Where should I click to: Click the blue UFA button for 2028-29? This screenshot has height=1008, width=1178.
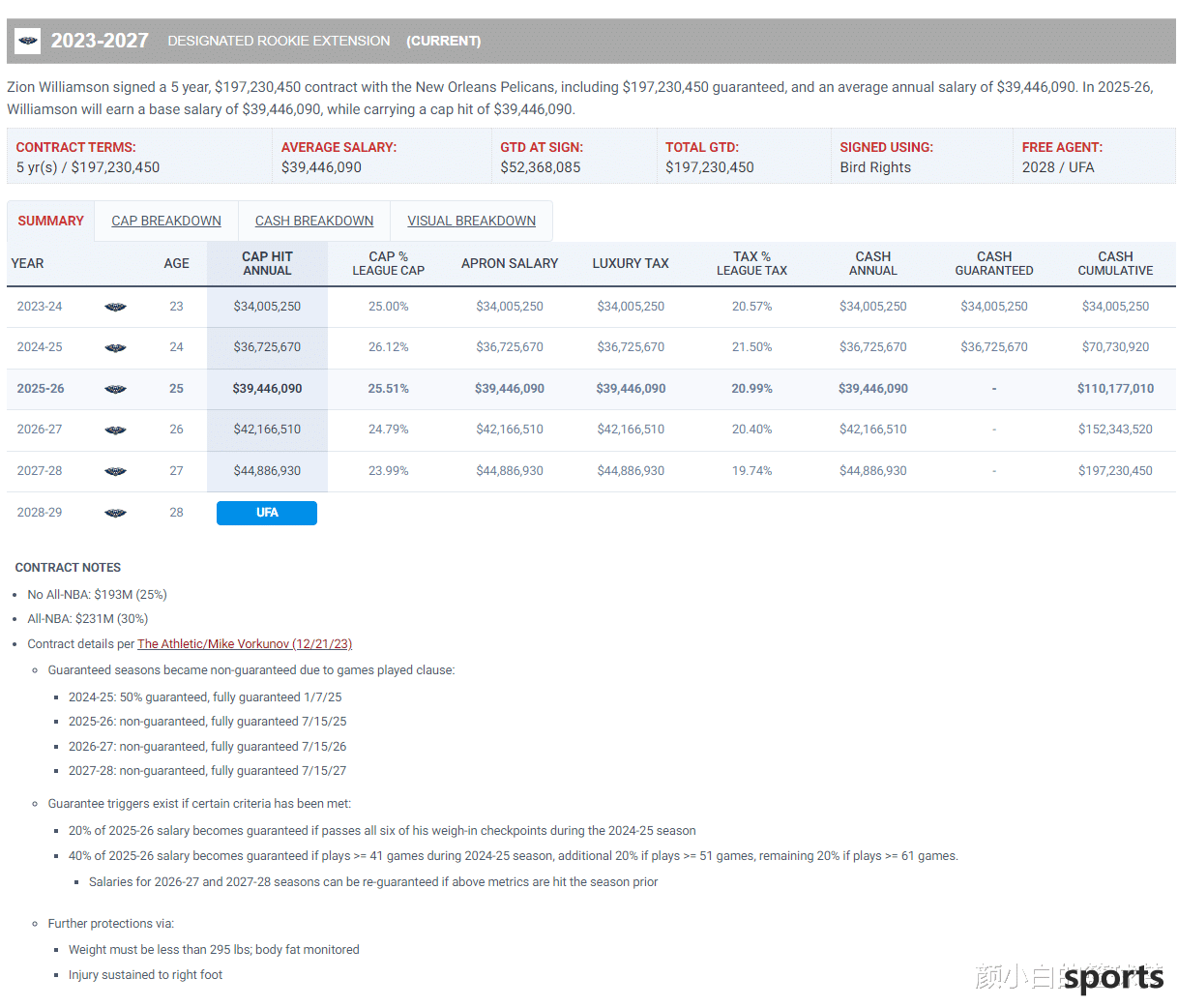coord(267,513)
